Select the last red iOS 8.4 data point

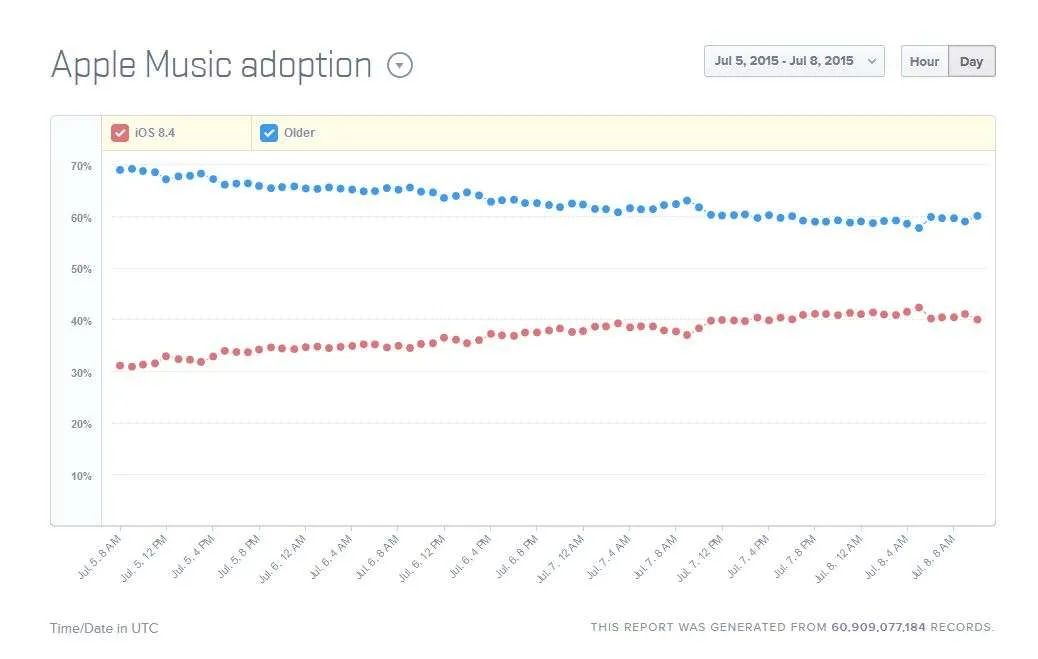point(977,319)
